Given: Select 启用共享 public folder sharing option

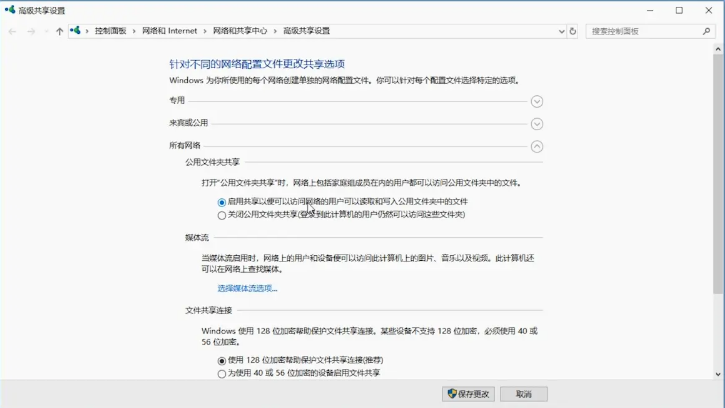Looking at the screenshot, I should [x=222, y=202].
